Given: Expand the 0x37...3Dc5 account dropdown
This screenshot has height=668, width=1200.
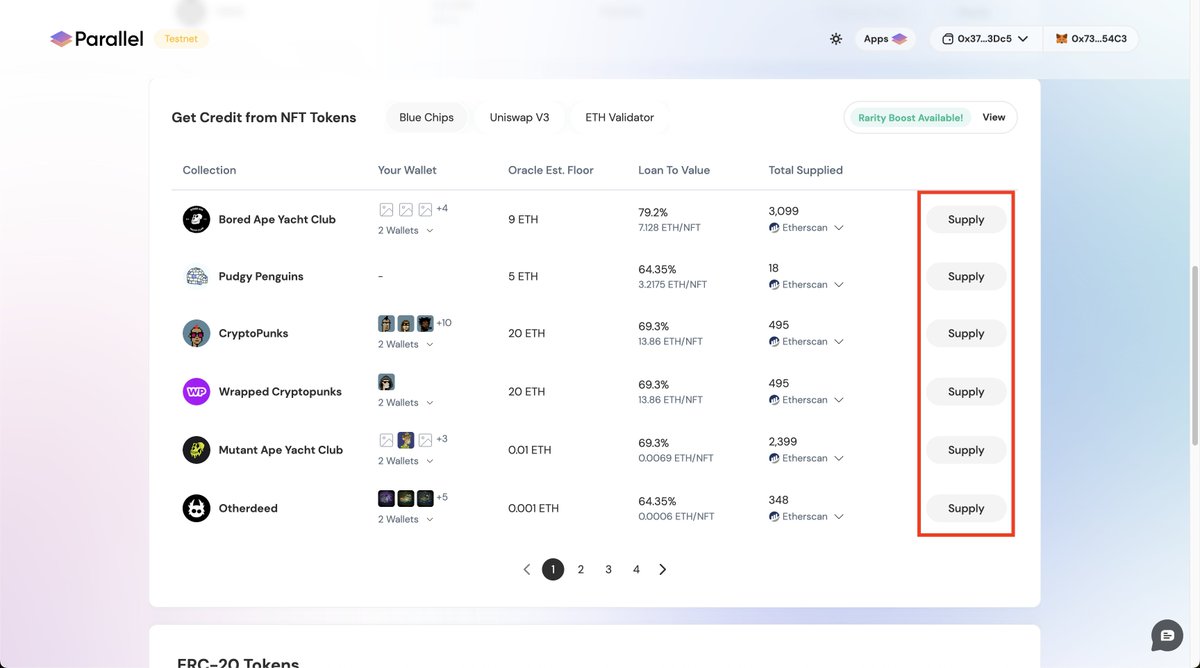Looking at the screenshot, I should [x=986, y=39].
